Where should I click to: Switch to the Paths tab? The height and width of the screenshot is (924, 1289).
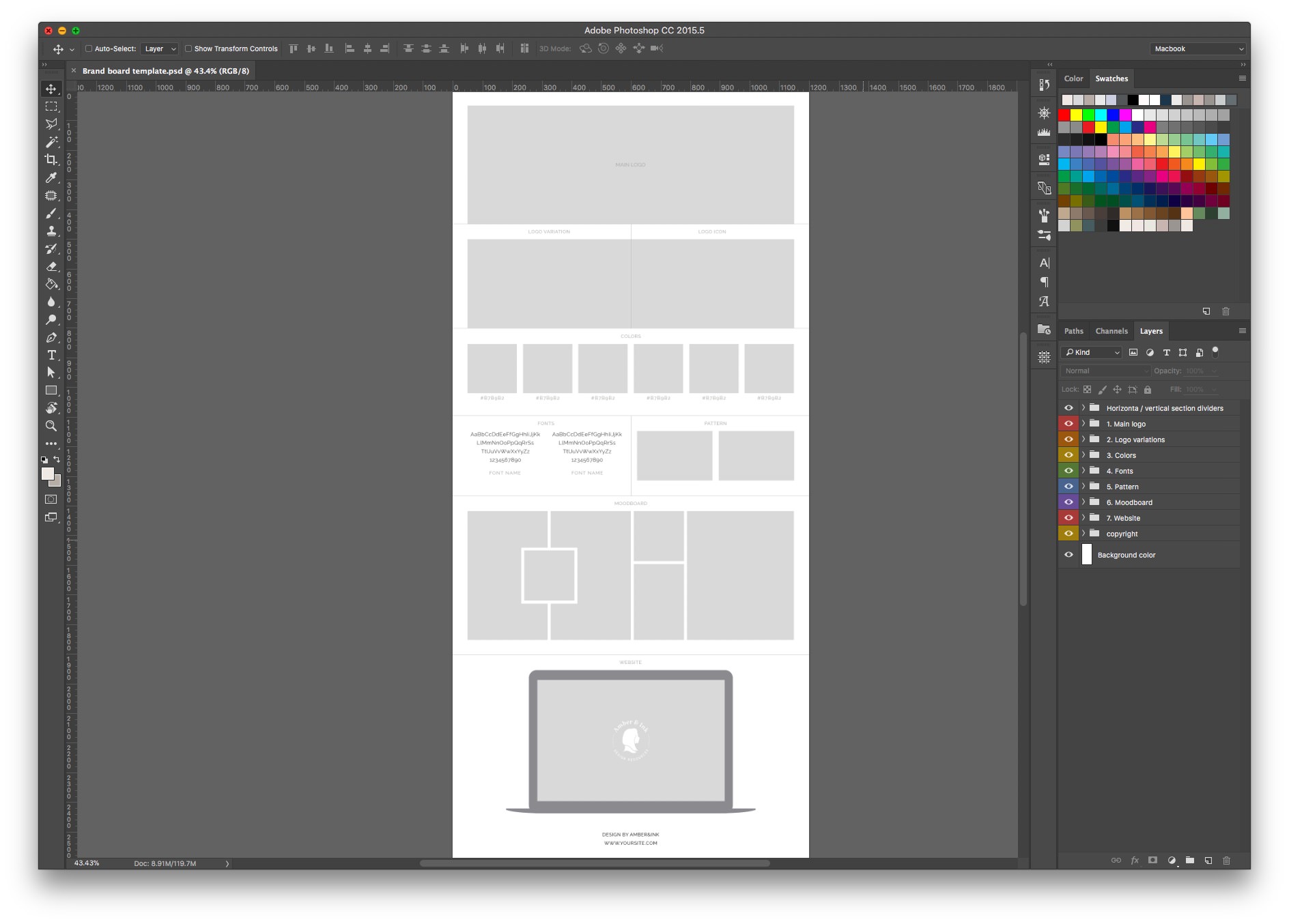coord(1073,331)
